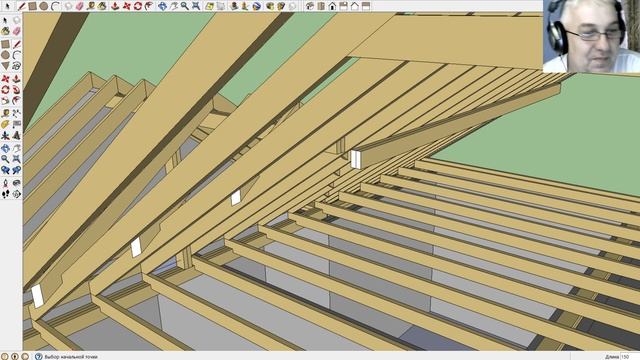Click Move tool in left palette
640x360 pixels.
(x=5, y=79)
